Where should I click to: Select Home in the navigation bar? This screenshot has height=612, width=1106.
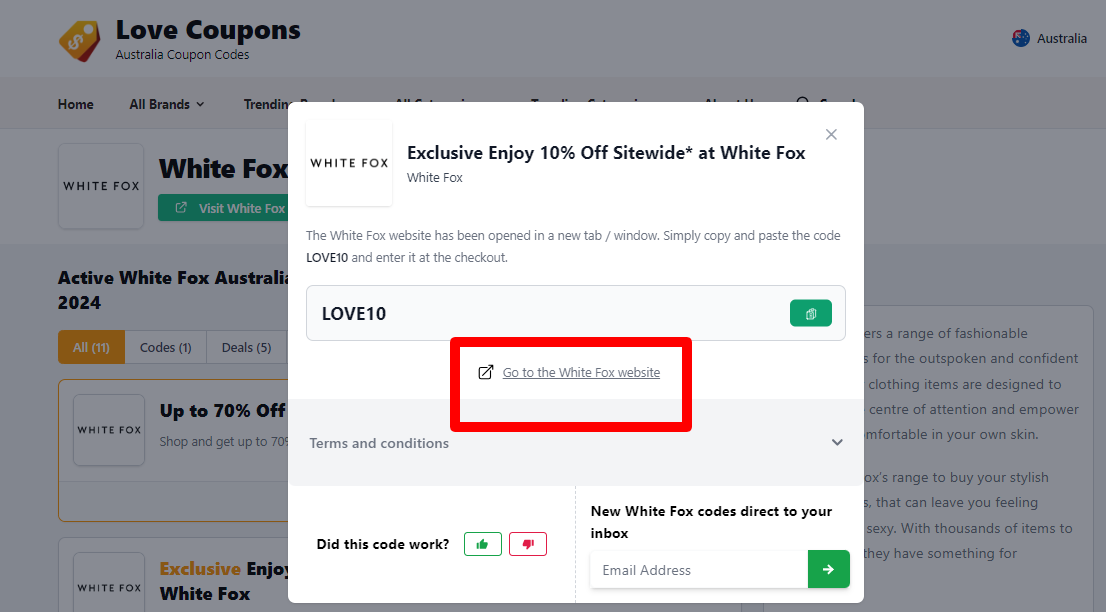(x=75, y=103)
